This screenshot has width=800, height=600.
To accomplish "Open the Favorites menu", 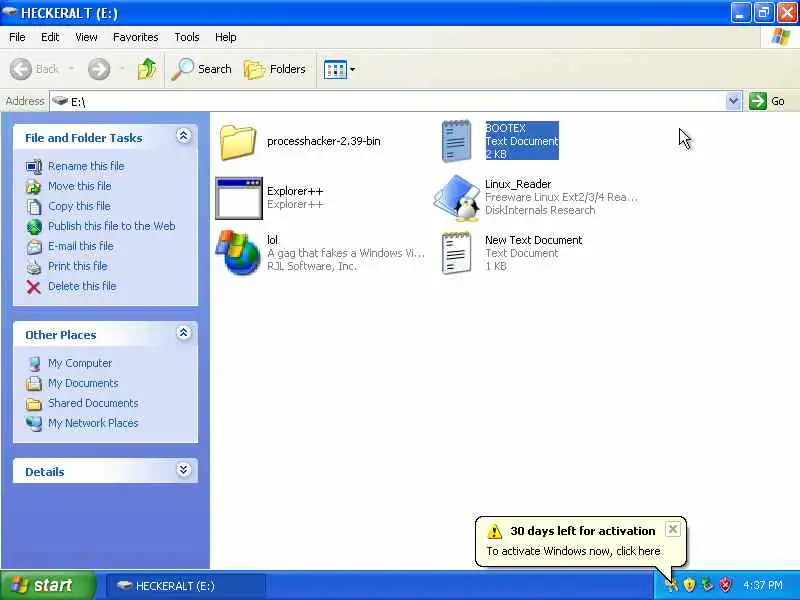I will click(x=136, y=37).
